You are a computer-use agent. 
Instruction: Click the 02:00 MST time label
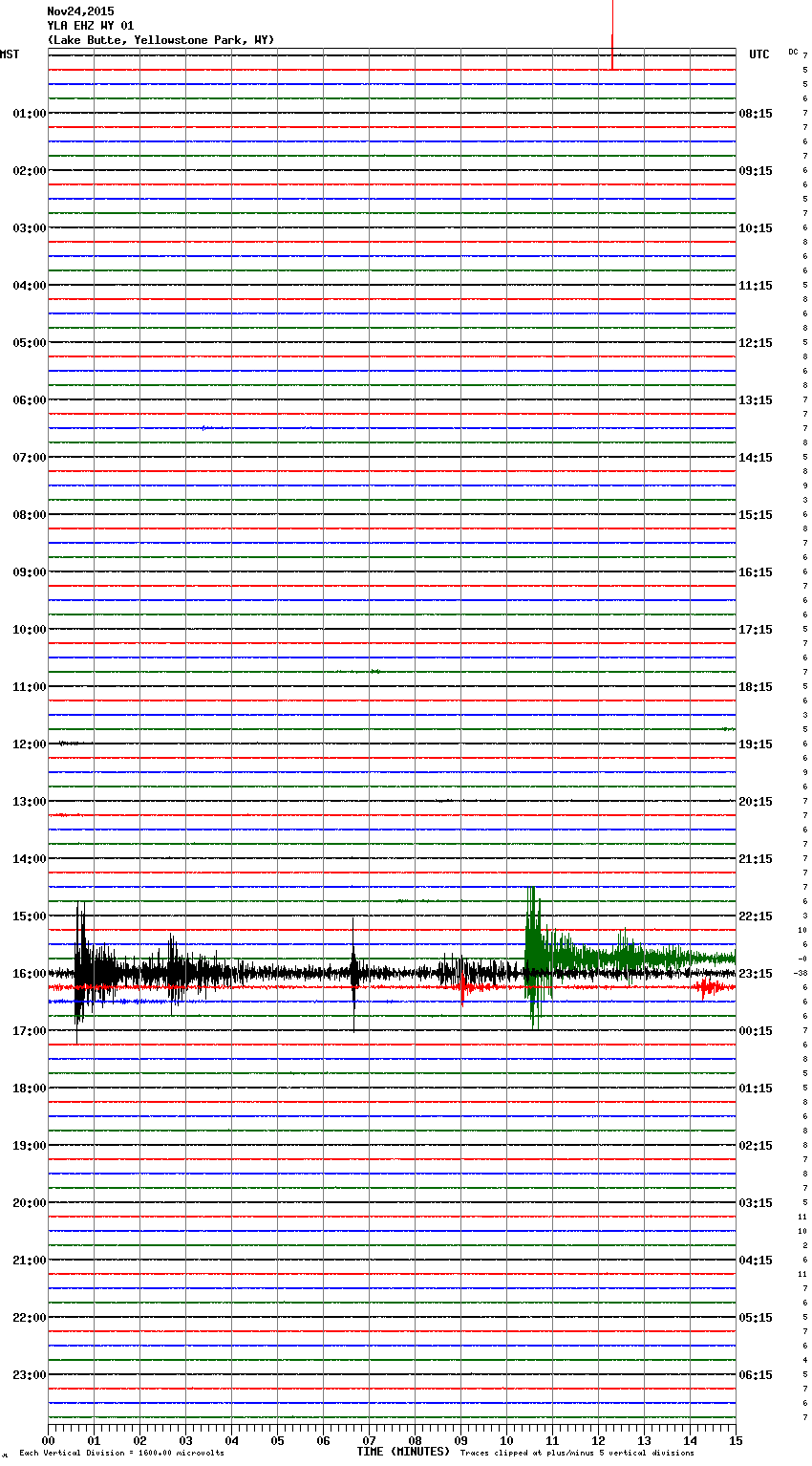coord(29,171)
